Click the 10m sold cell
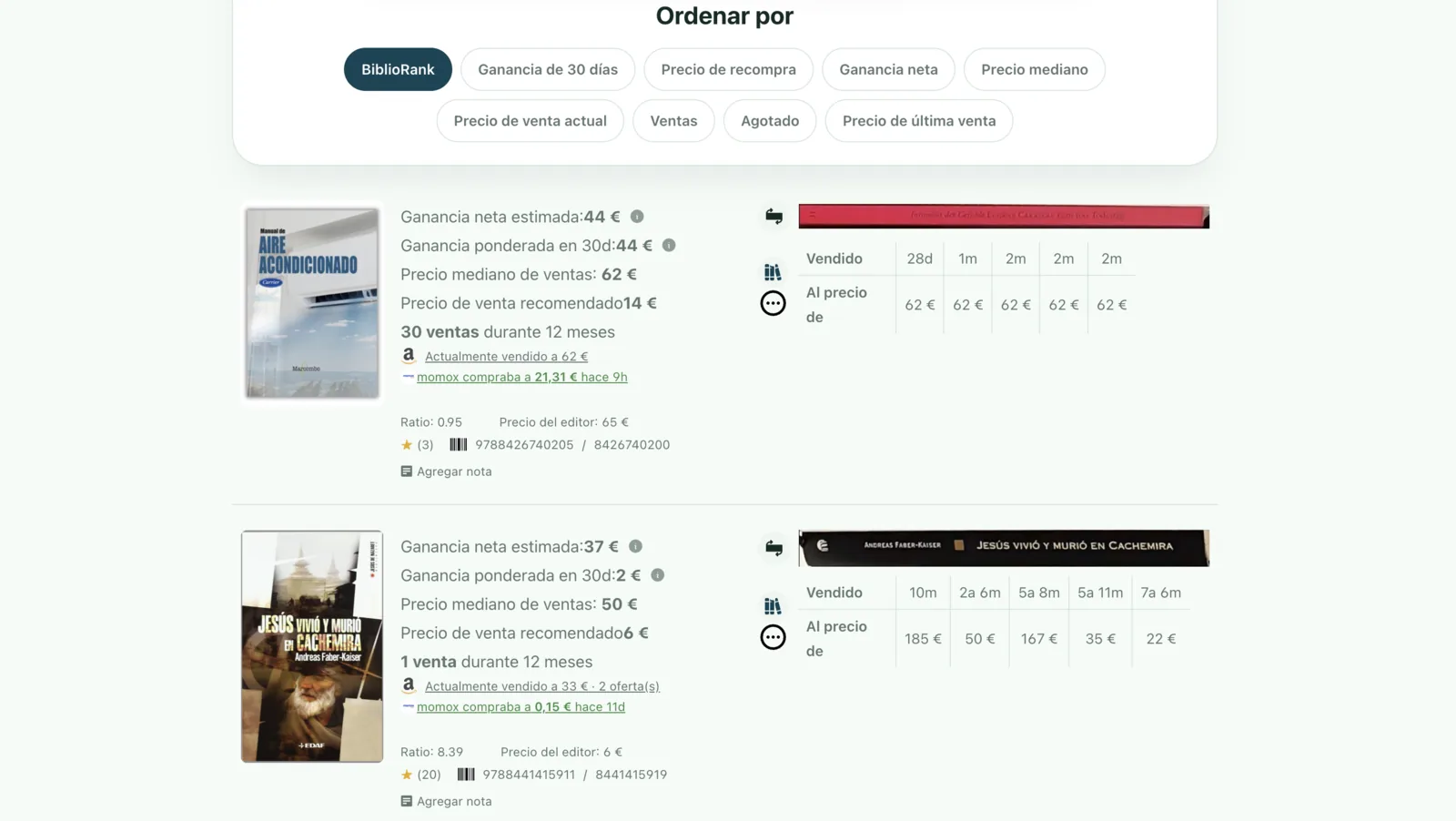This screenshot has height=821, width=1456. tap(923, 593)
